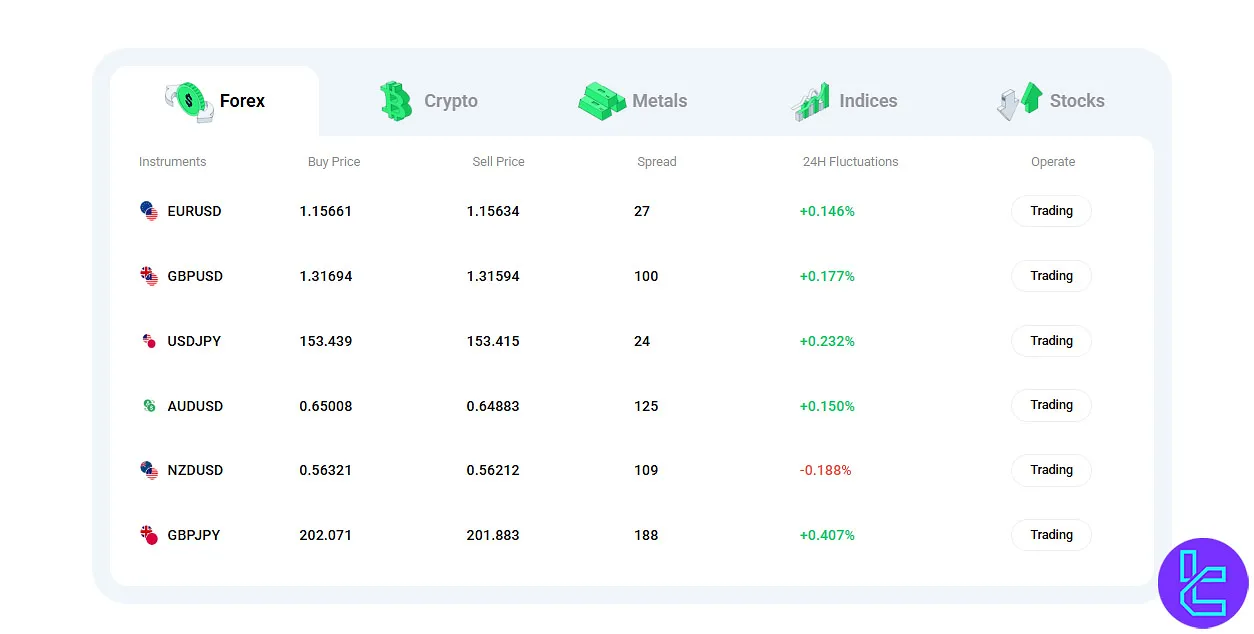Click the GBPJPY flag icon
The width and height of the screenshot is (1254, 634).
coord(148,535)
